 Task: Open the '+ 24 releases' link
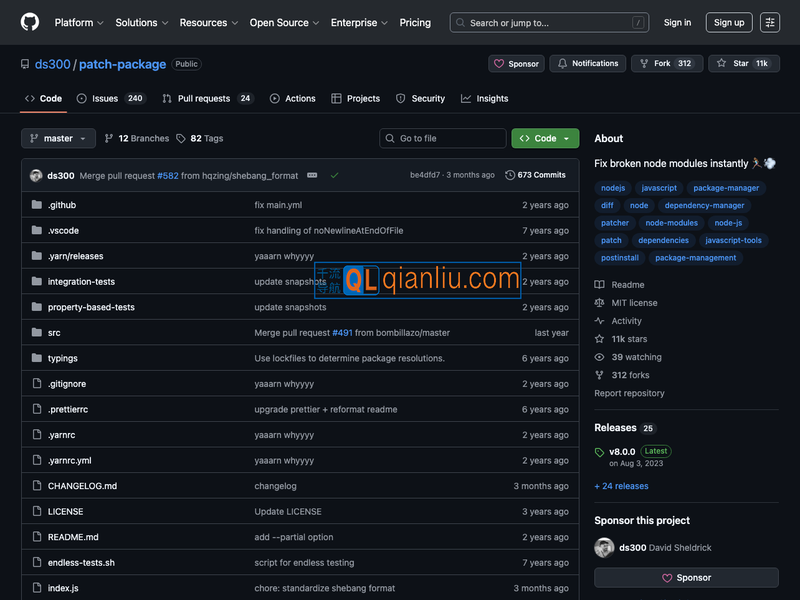click(x=621, y=486)
